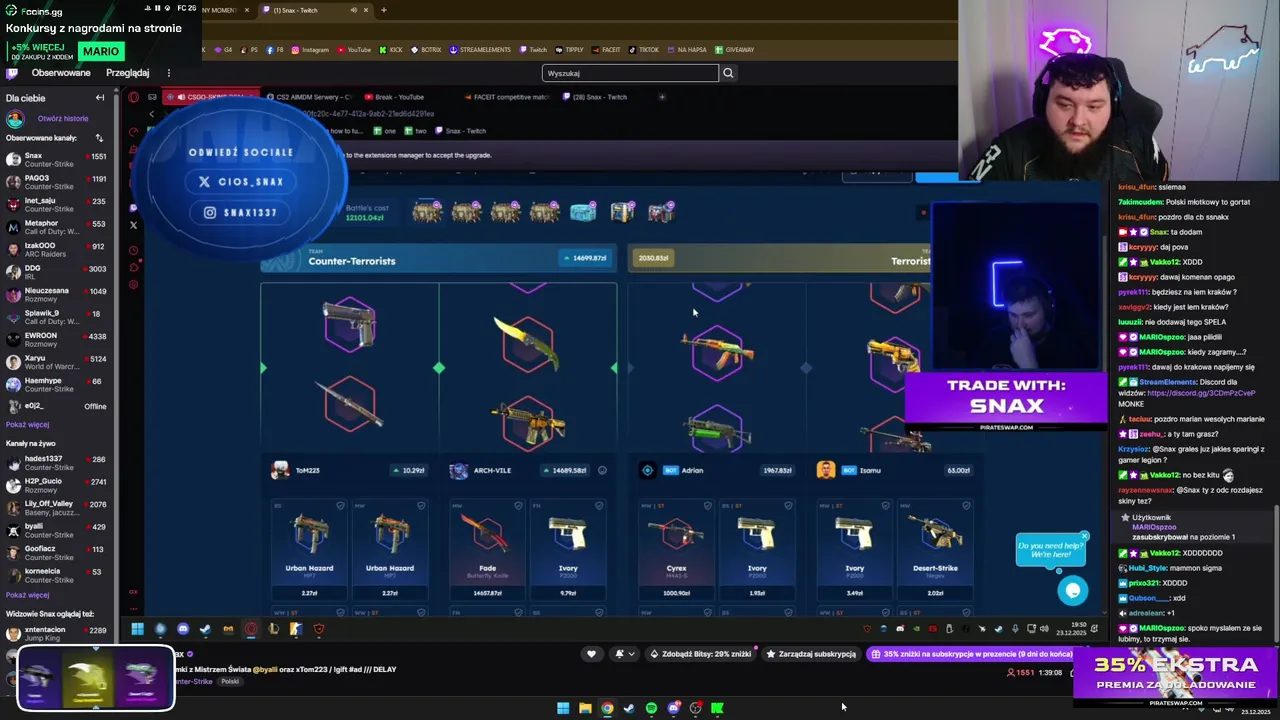This screenshot has width=1280, height=720.
Task: Open hades1337 live channel
Action: [x=56, y=462]
